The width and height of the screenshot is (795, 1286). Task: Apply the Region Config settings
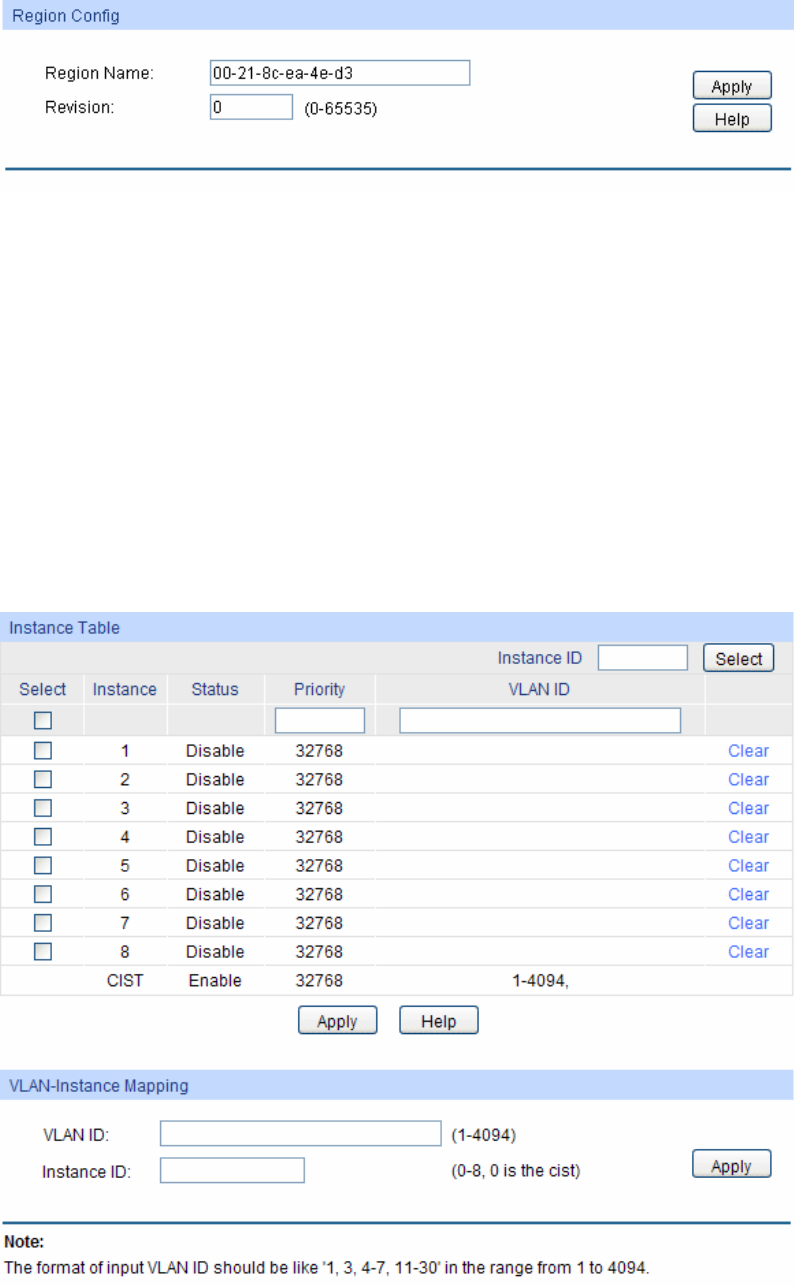pyautogui.click(x=732, y=87)
